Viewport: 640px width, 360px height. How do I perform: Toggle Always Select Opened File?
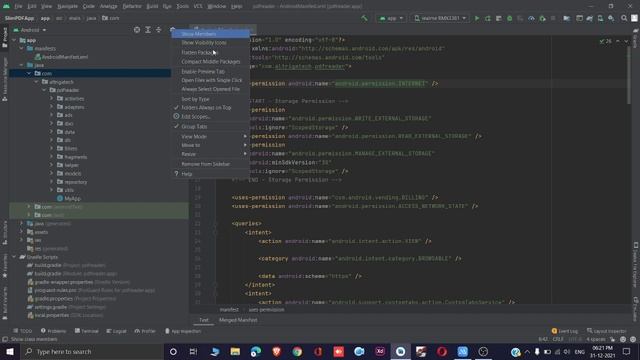211,89
